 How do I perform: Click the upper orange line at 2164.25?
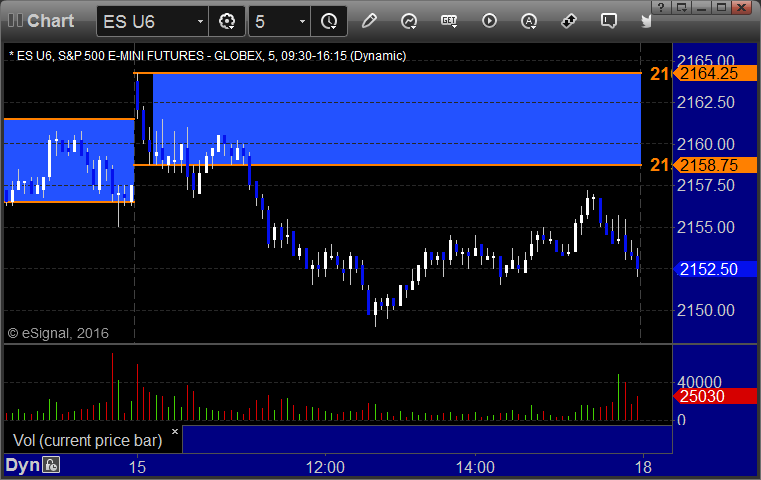[387, 73]
